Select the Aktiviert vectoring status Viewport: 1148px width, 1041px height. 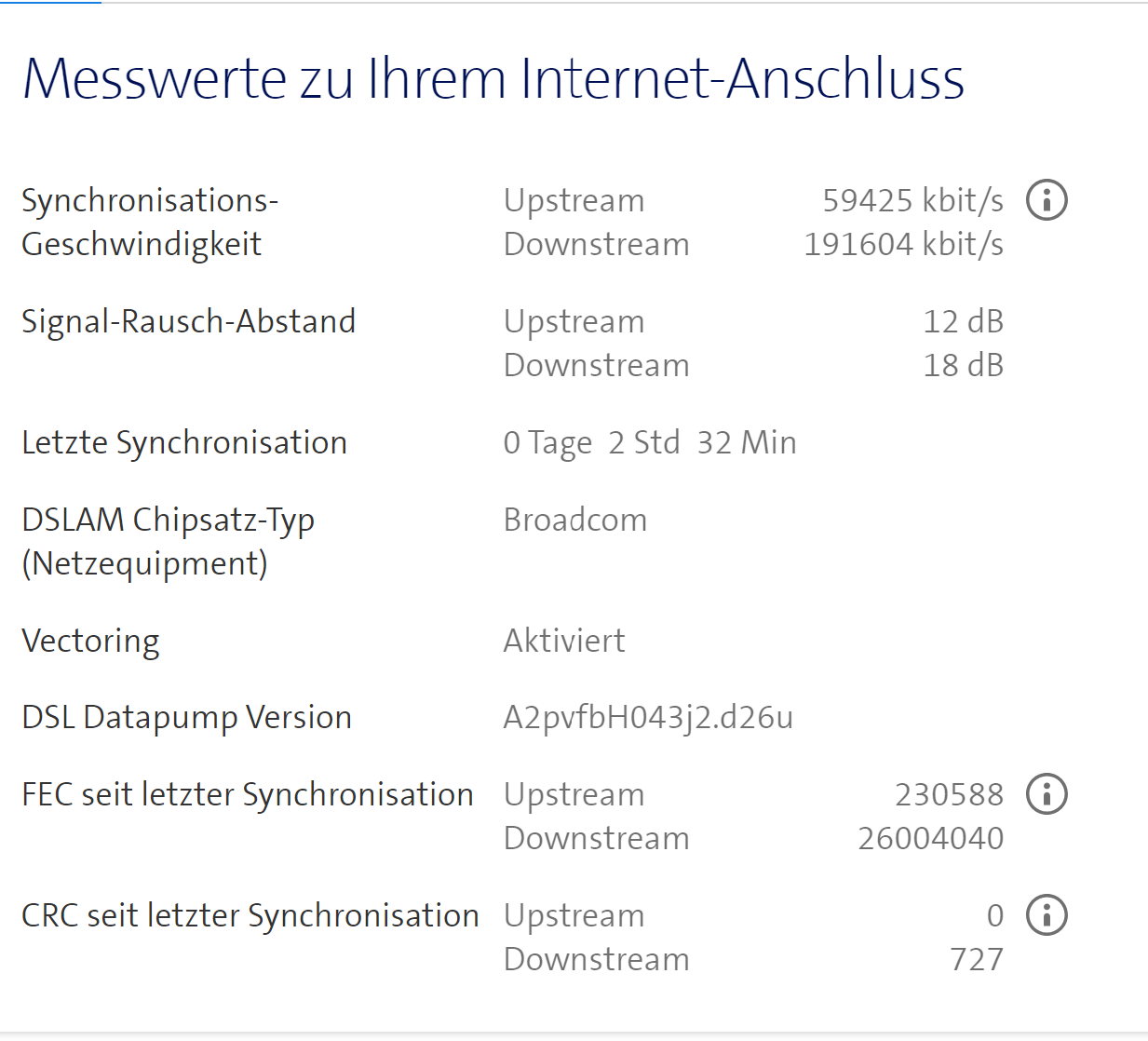click(563, 640)
